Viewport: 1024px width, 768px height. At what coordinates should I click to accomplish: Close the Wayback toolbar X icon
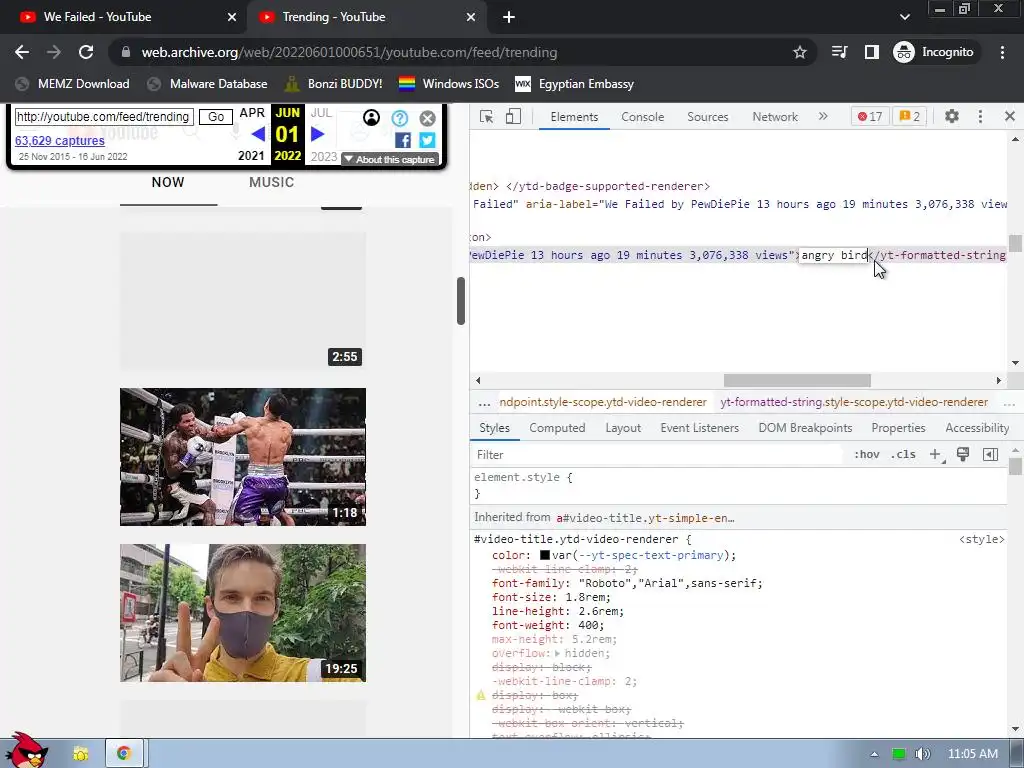click(x=428, y=118)
